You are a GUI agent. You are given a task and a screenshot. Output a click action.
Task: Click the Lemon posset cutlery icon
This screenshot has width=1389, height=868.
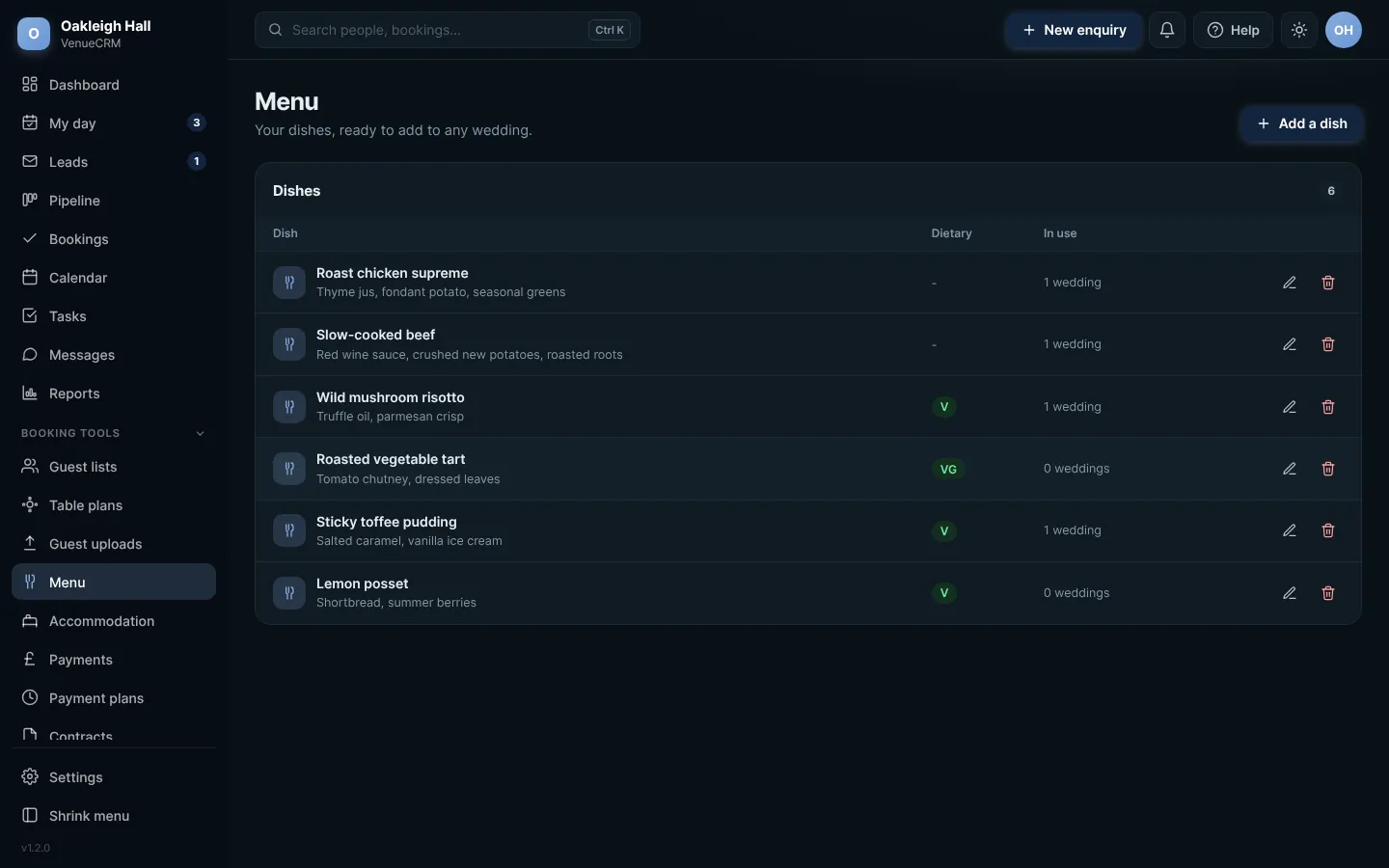click(x=289, y=593)
